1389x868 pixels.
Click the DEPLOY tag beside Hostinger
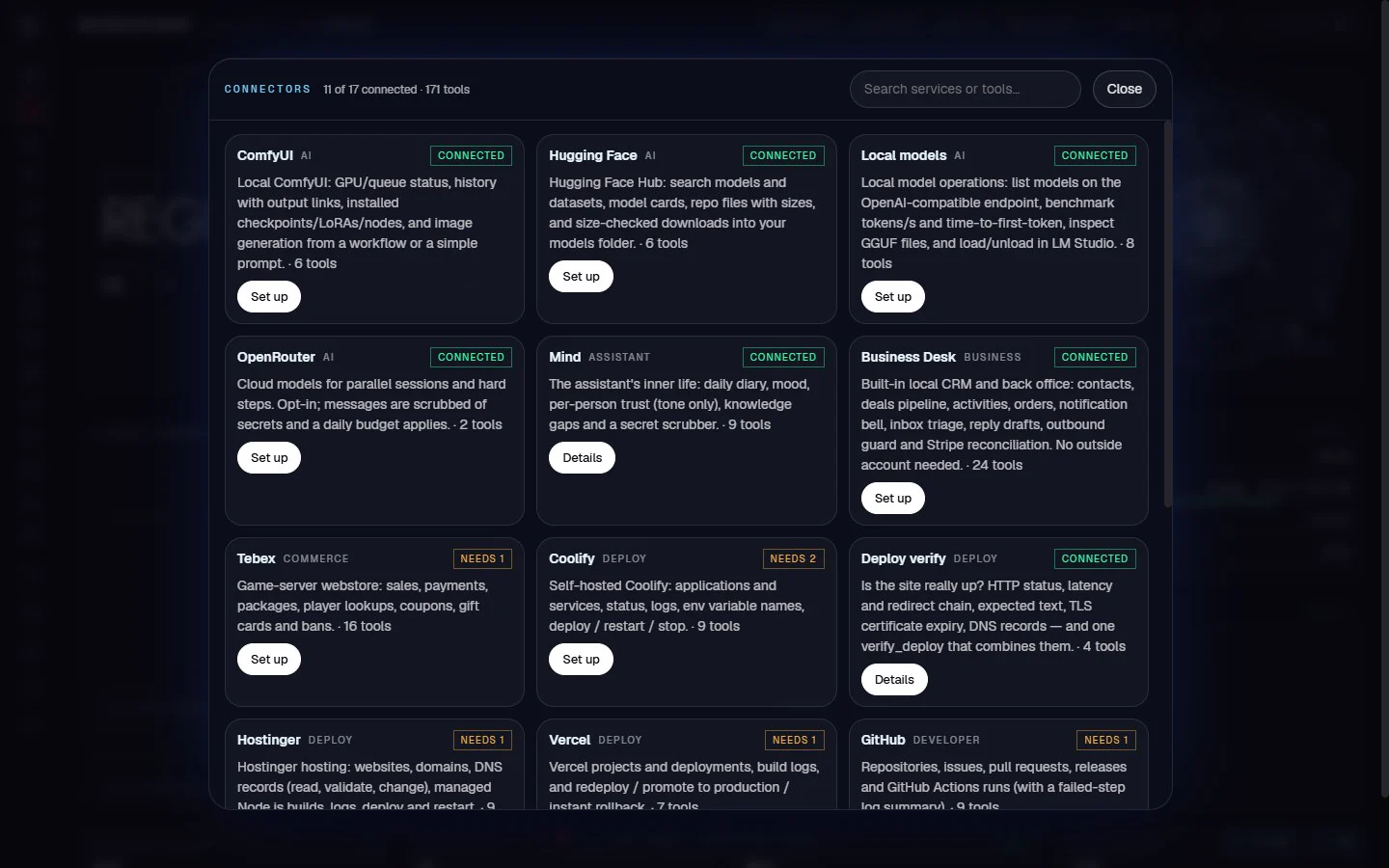coord(331,741)
